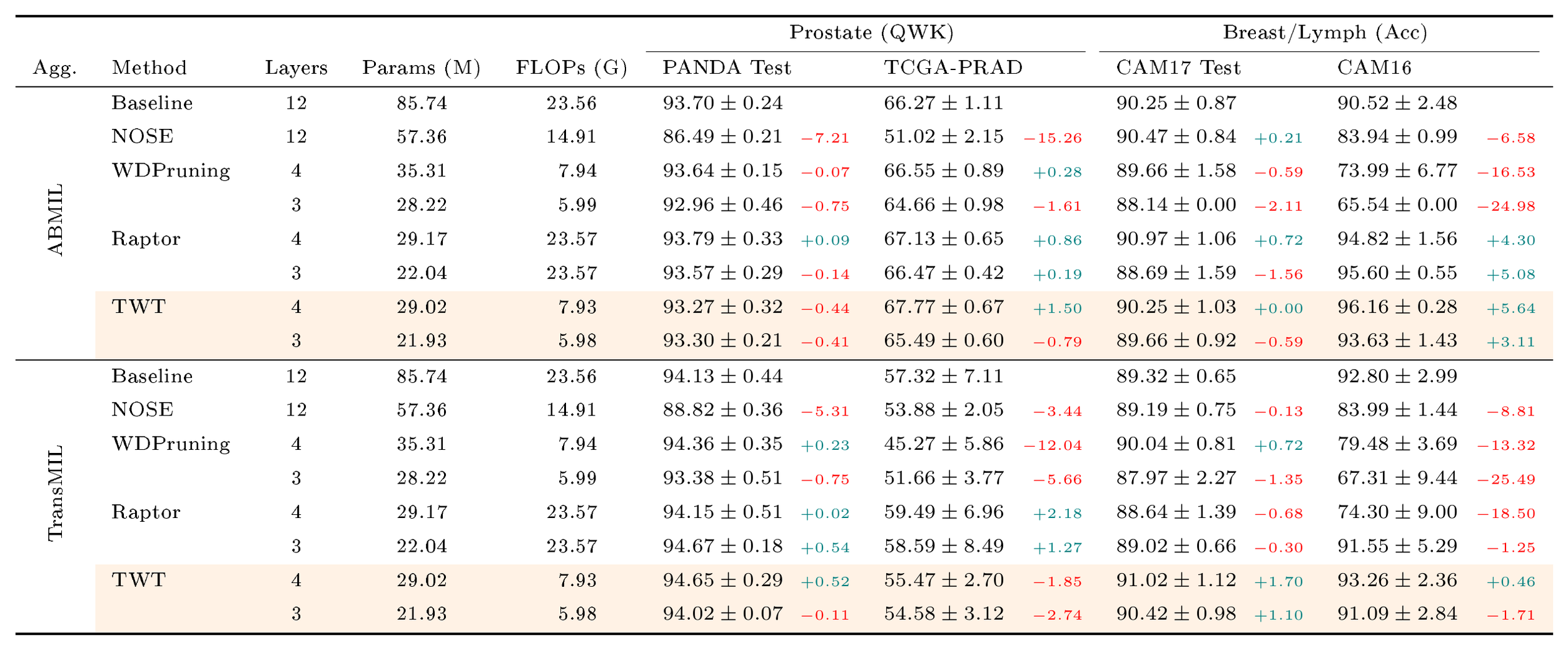
Task: Click Raptor's 95.60 ± 0.55 CAM16 value
Action: tap(1397, 273)
